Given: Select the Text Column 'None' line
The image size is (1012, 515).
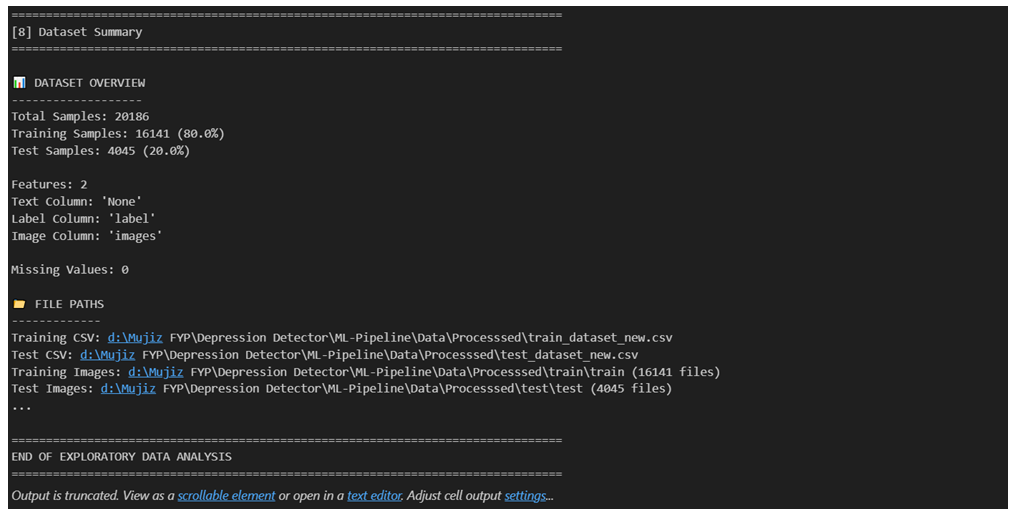Looking at the screenshot, I should (x=76, y=201).
